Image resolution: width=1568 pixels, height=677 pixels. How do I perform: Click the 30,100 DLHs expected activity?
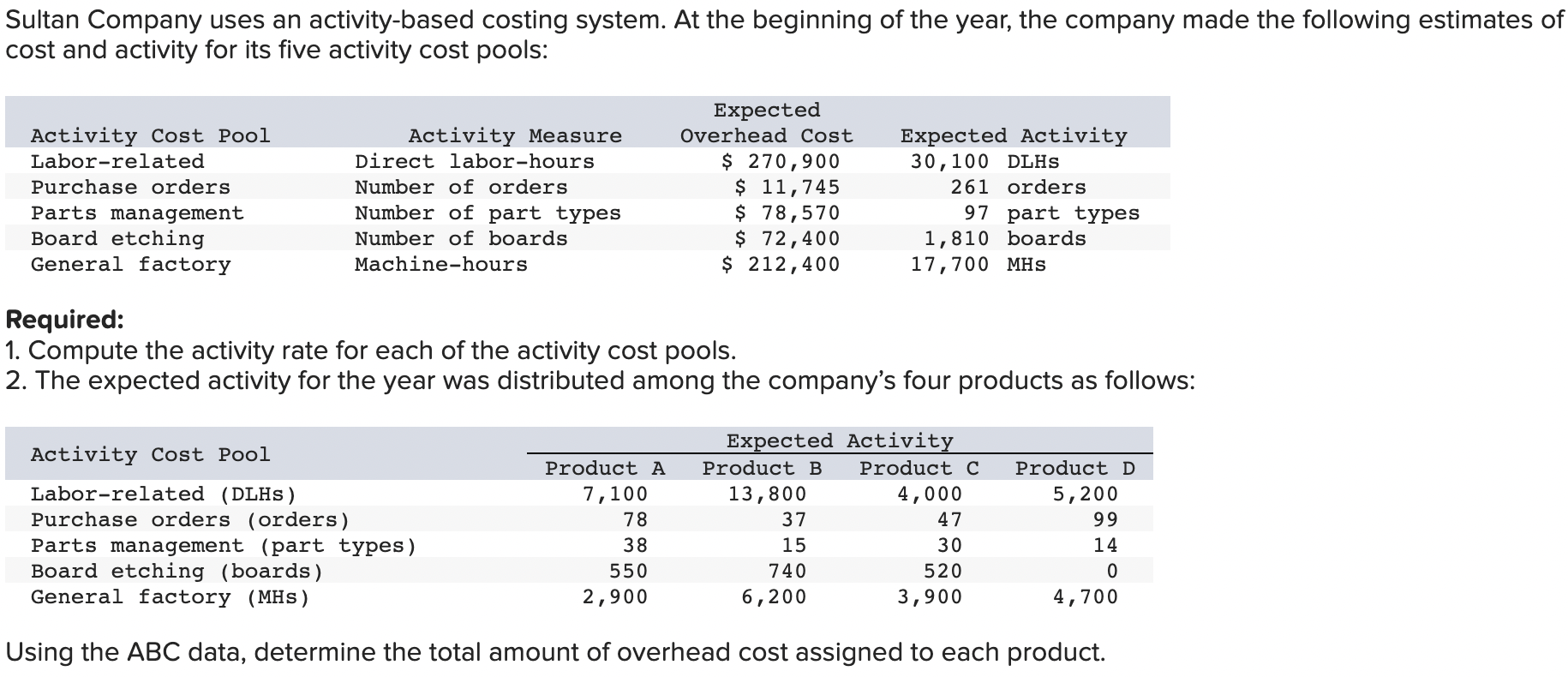click(984, 161)
